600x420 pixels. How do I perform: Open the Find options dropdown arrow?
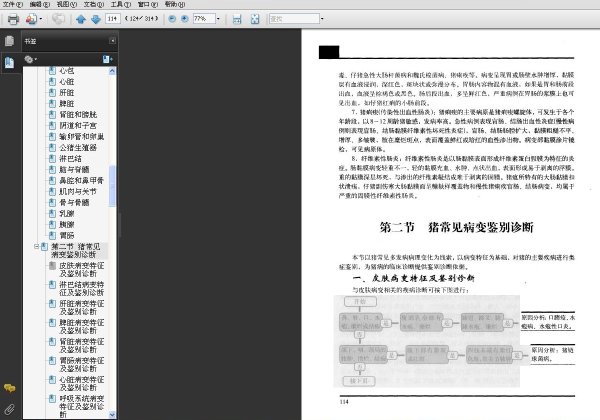click(322, 18)
